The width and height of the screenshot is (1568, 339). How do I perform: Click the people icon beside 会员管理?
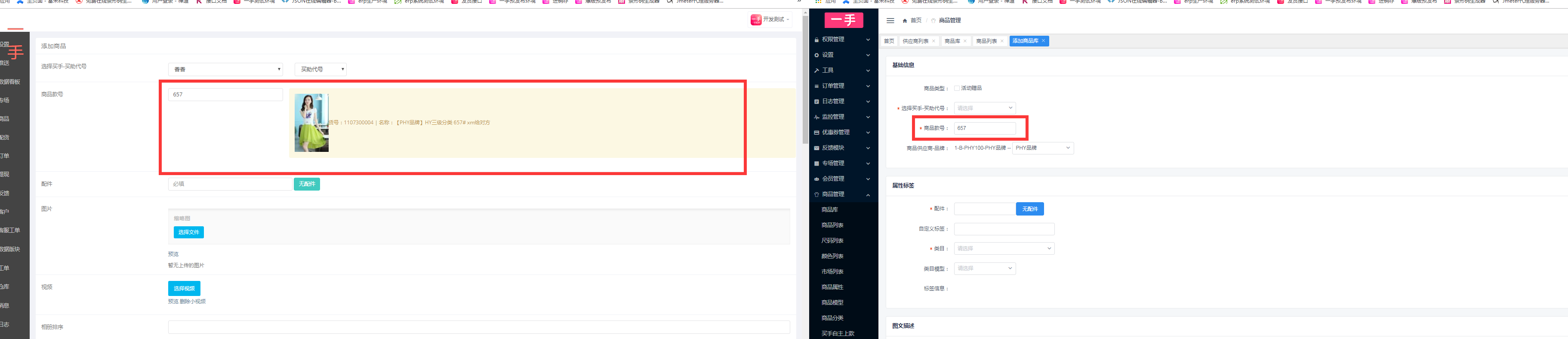[816, 179]
